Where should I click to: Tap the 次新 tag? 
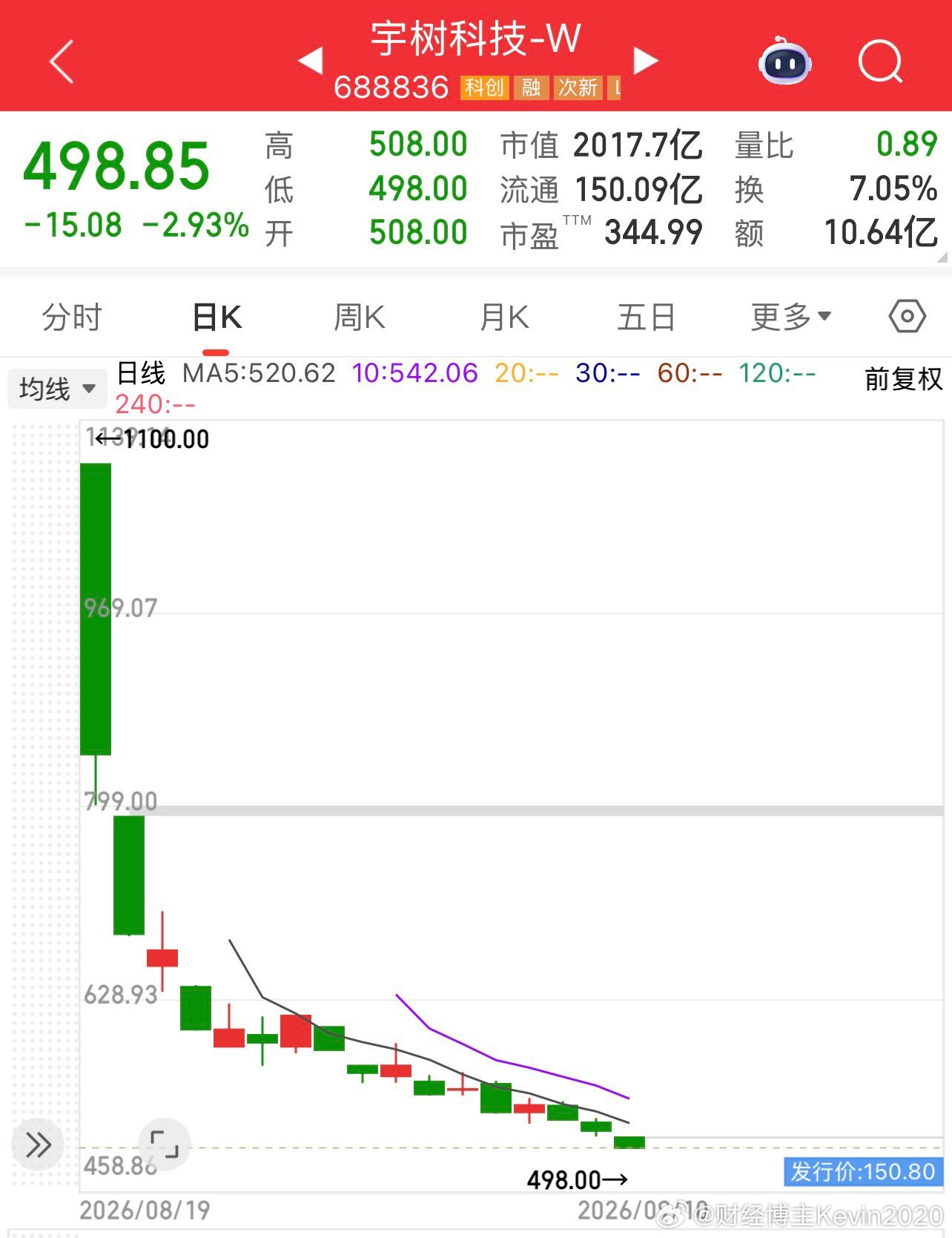click(x=578, y=88)
